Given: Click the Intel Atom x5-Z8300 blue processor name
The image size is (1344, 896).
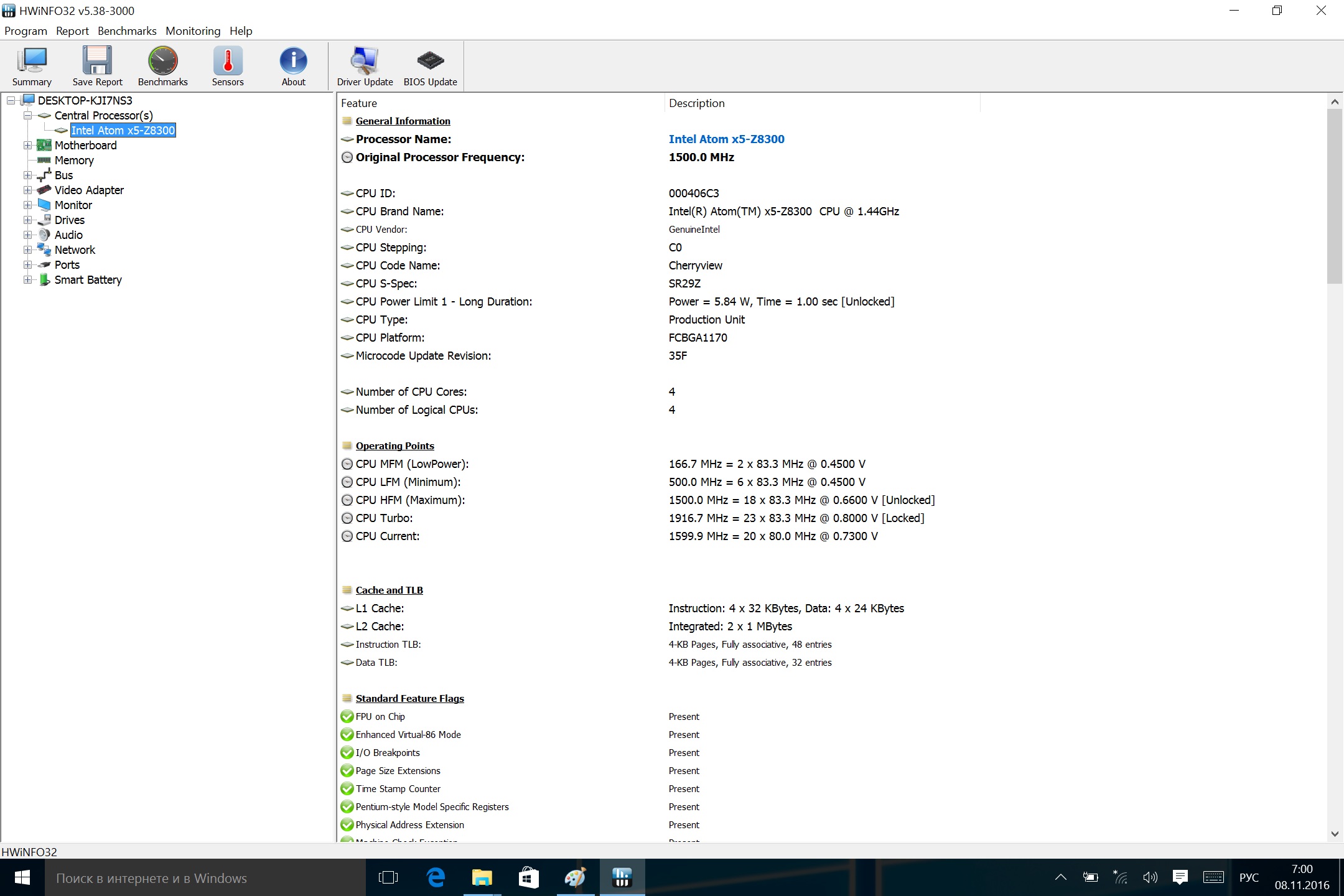Looking at the screenshot, I should tap(726, 139).
